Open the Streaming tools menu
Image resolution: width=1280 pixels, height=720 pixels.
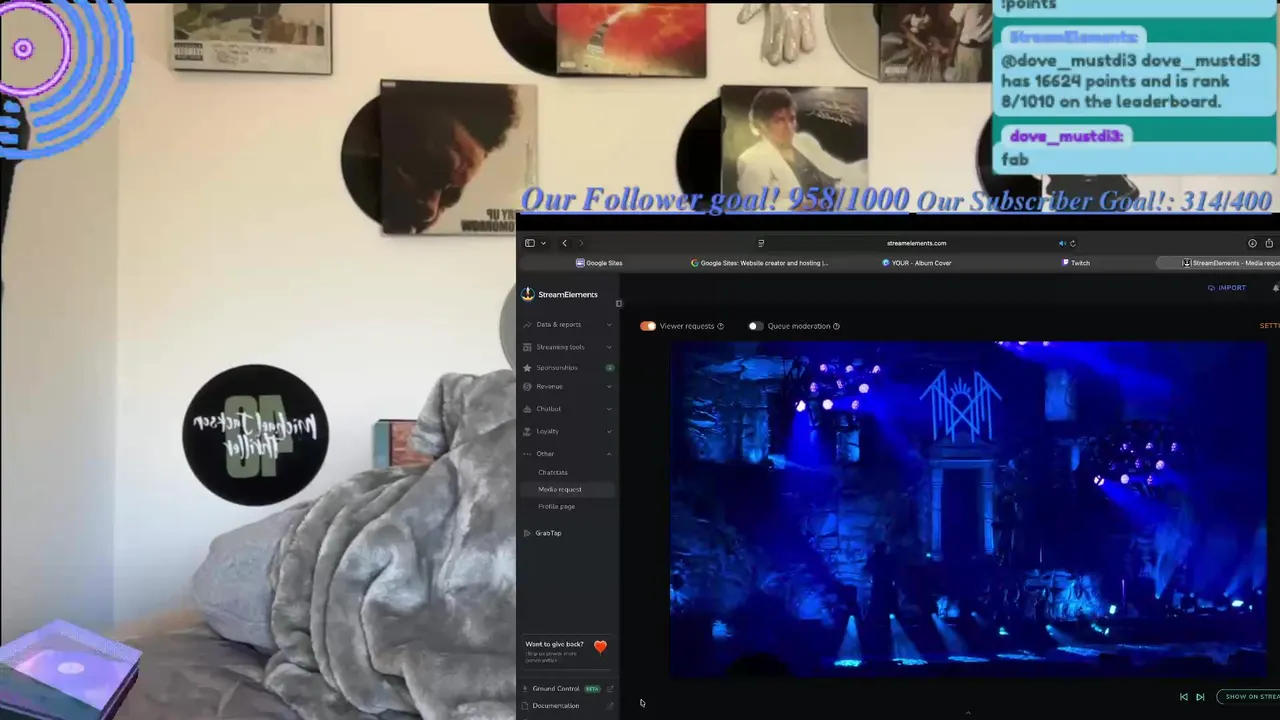click(560, 347)
